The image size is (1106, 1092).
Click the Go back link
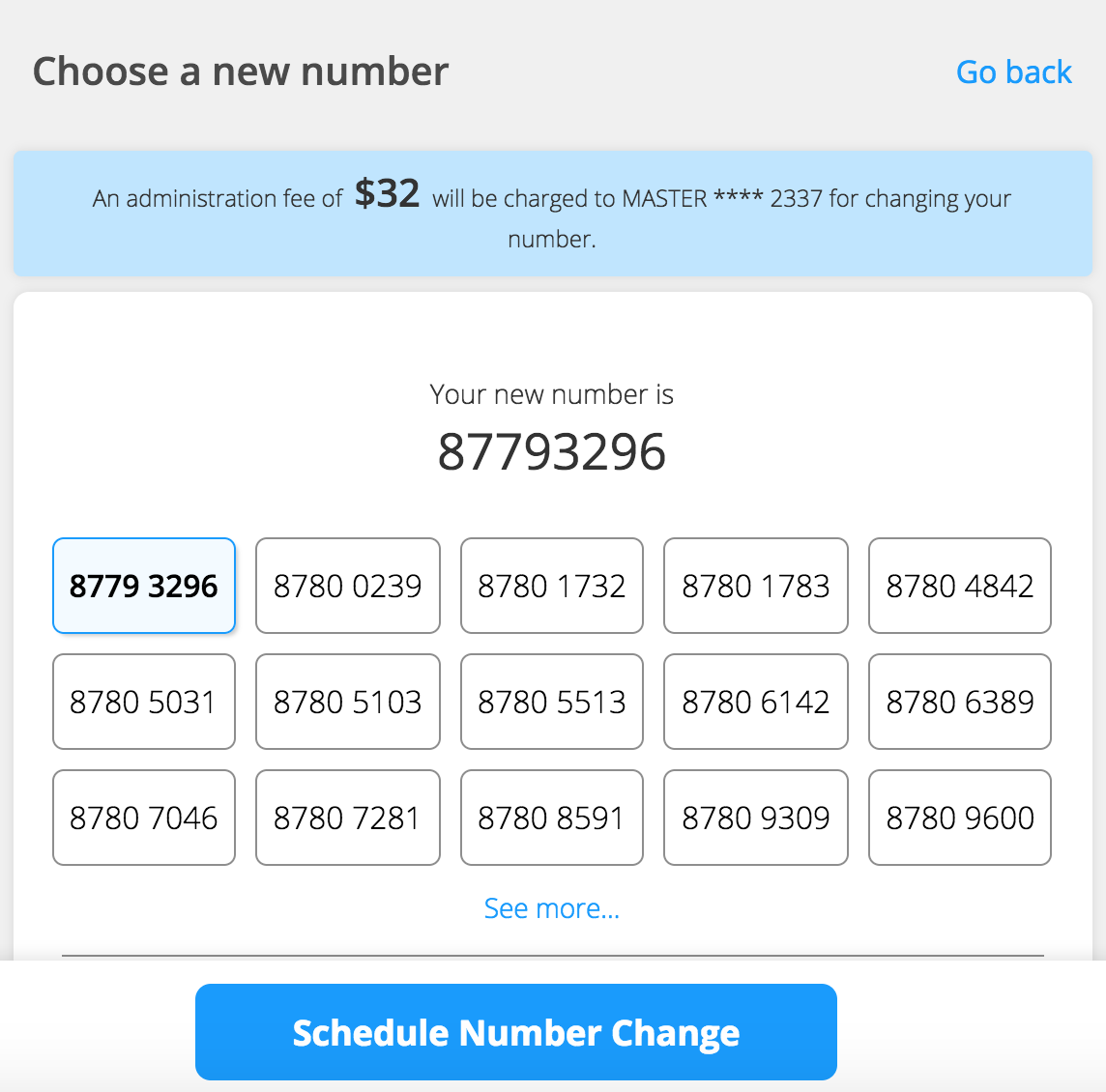1013,72
